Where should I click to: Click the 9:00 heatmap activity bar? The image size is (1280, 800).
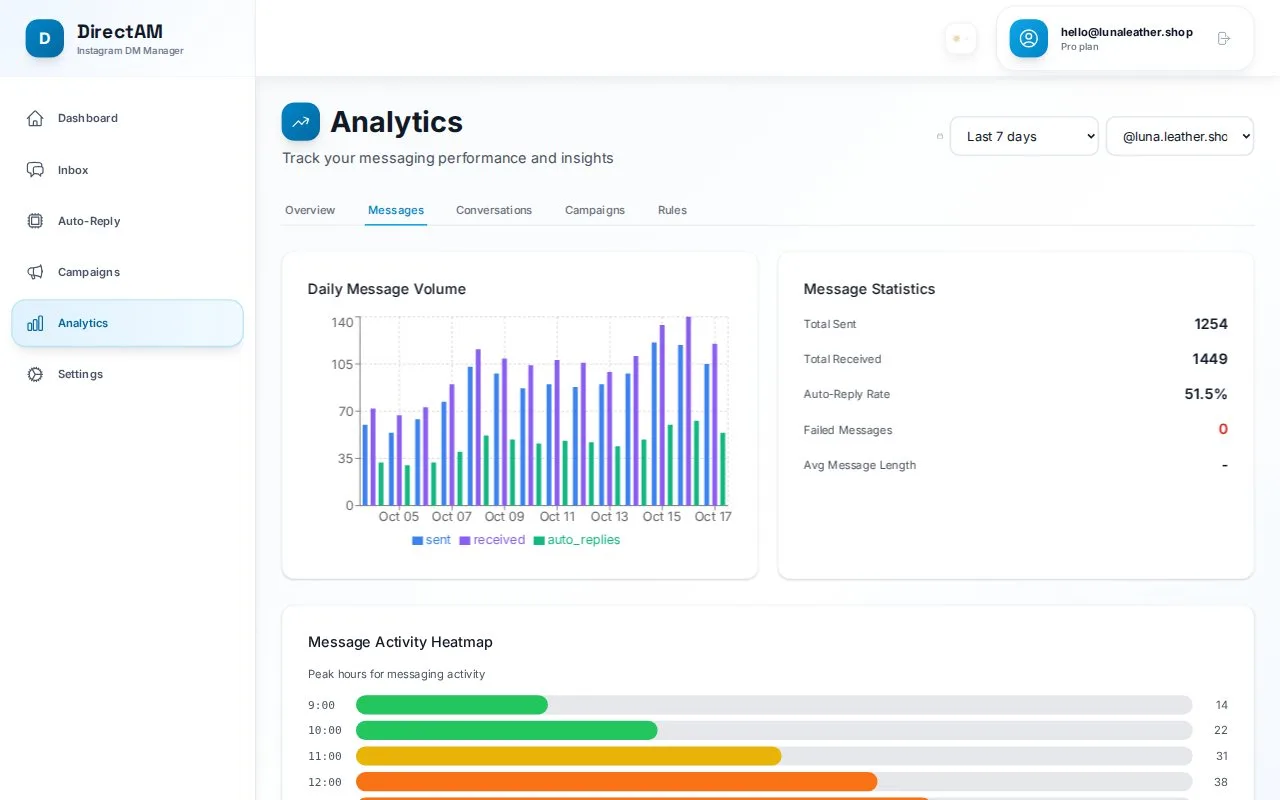(x=774, y=705)
